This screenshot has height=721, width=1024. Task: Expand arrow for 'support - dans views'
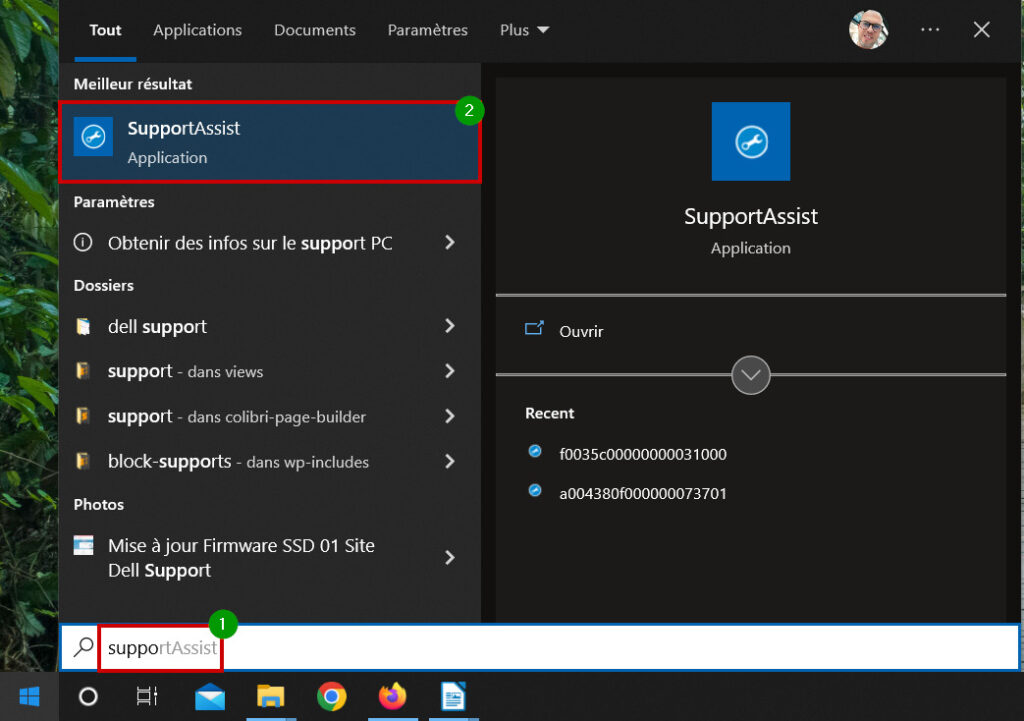click(450, 371)
